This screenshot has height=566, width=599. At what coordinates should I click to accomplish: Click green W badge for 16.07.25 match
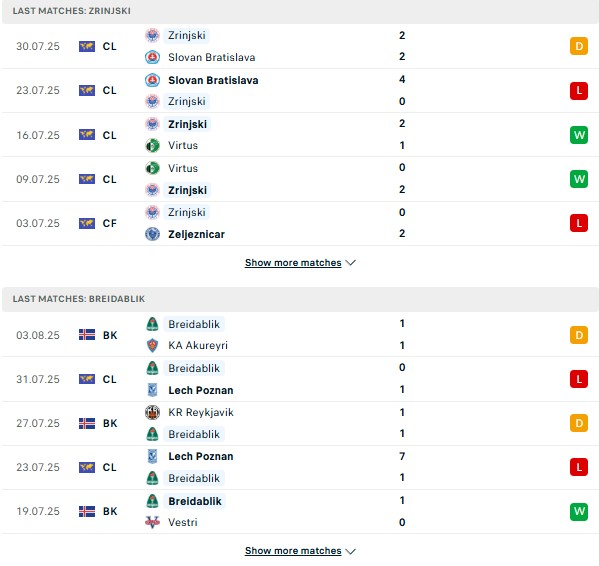(x=579, y=135)
